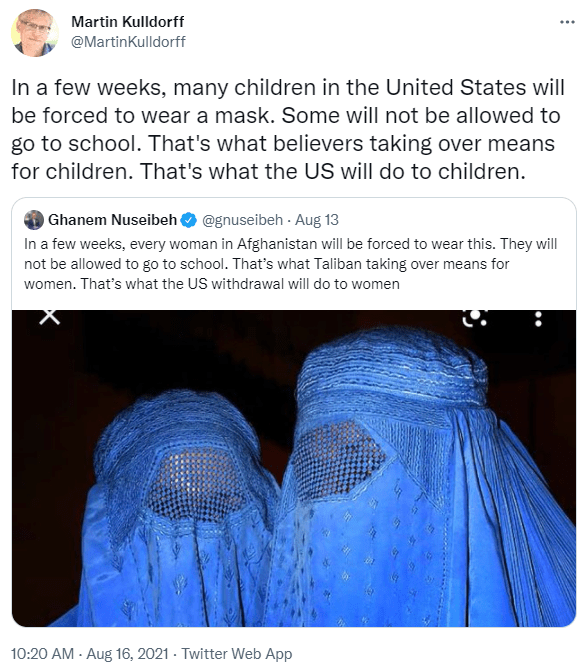The width and height of the screenshot is (587, 672).
Task: Click the right blue burqa figure in the photo
Action: (424, 478)
